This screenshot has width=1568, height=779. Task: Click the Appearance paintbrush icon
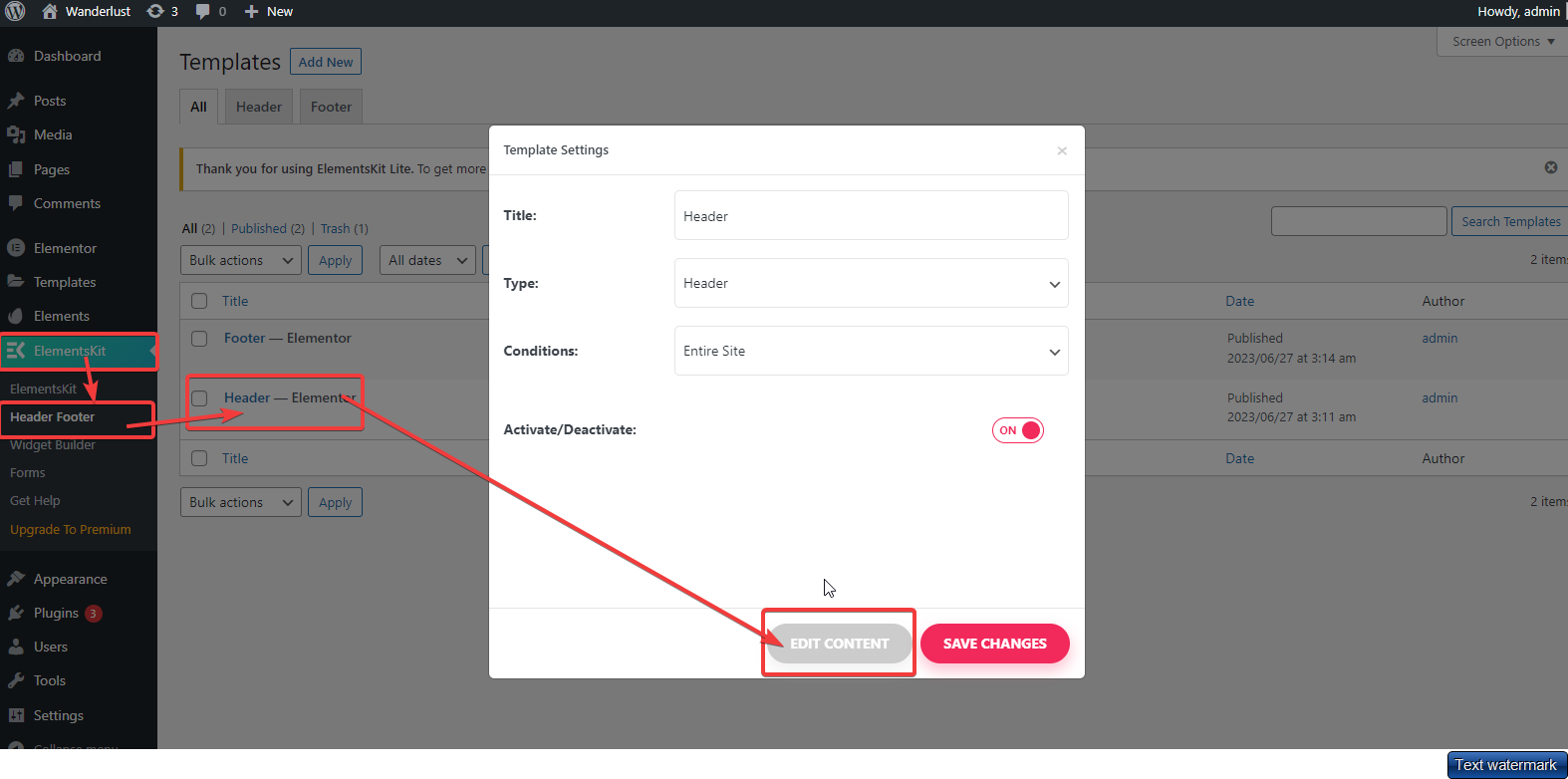point(16,579)
